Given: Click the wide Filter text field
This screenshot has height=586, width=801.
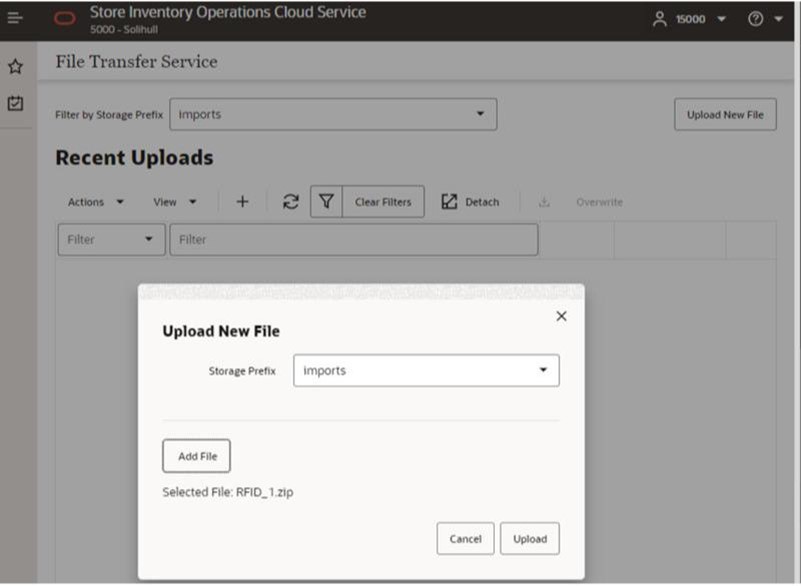Looking at the screenshot, I should pos(354,240).
